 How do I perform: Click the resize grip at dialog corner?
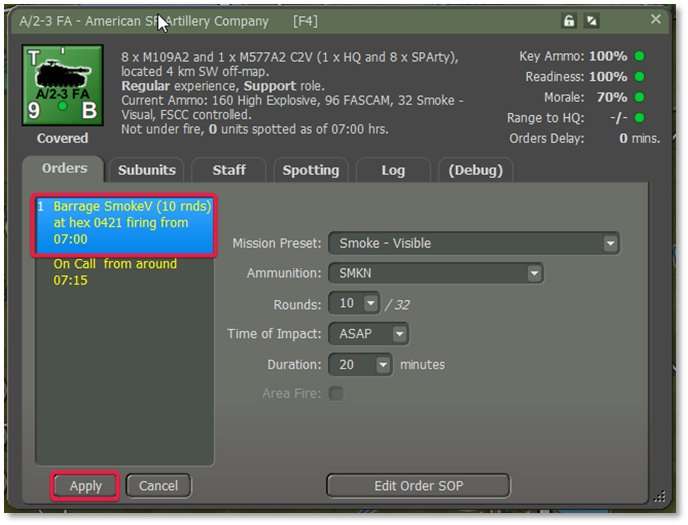tap(659, 496)
